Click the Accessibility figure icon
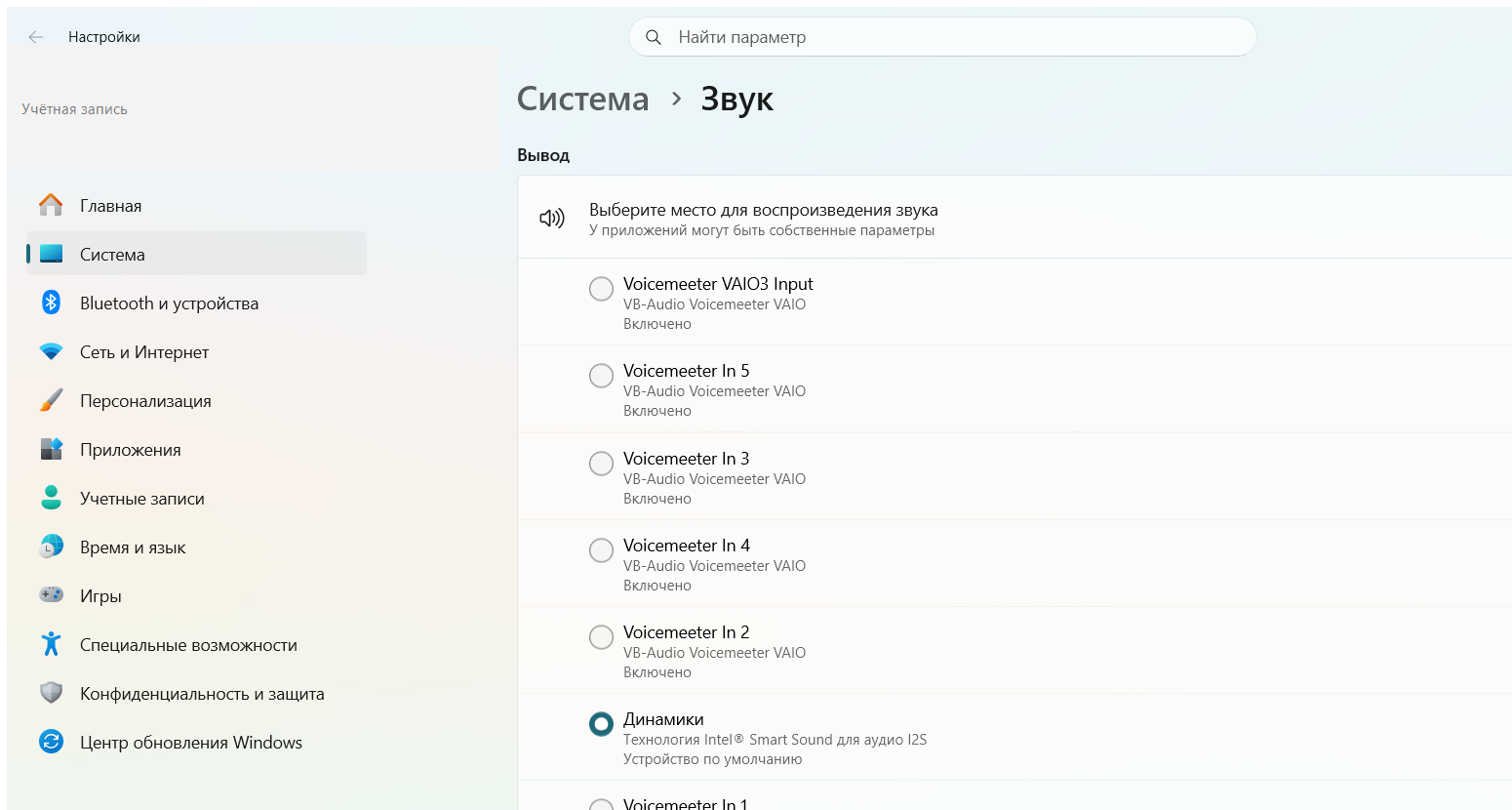 (x=51, y=644)
